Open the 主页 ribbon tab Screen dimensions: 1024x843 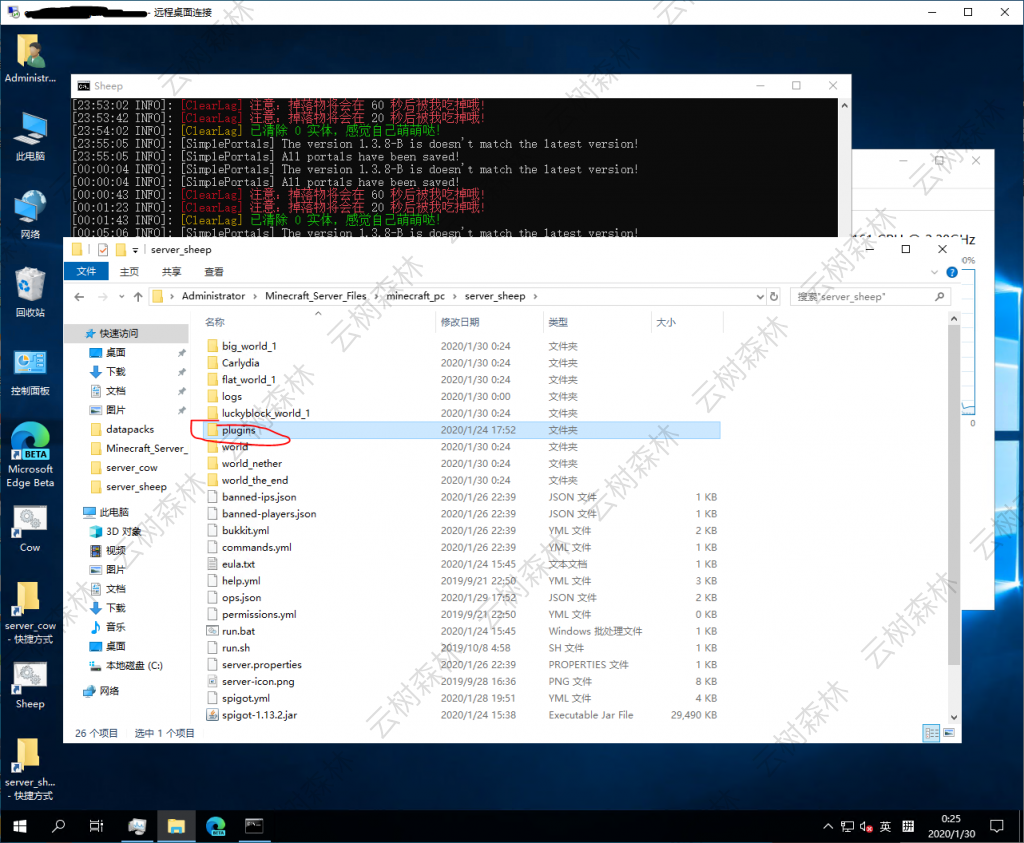(x=129, y=272)
